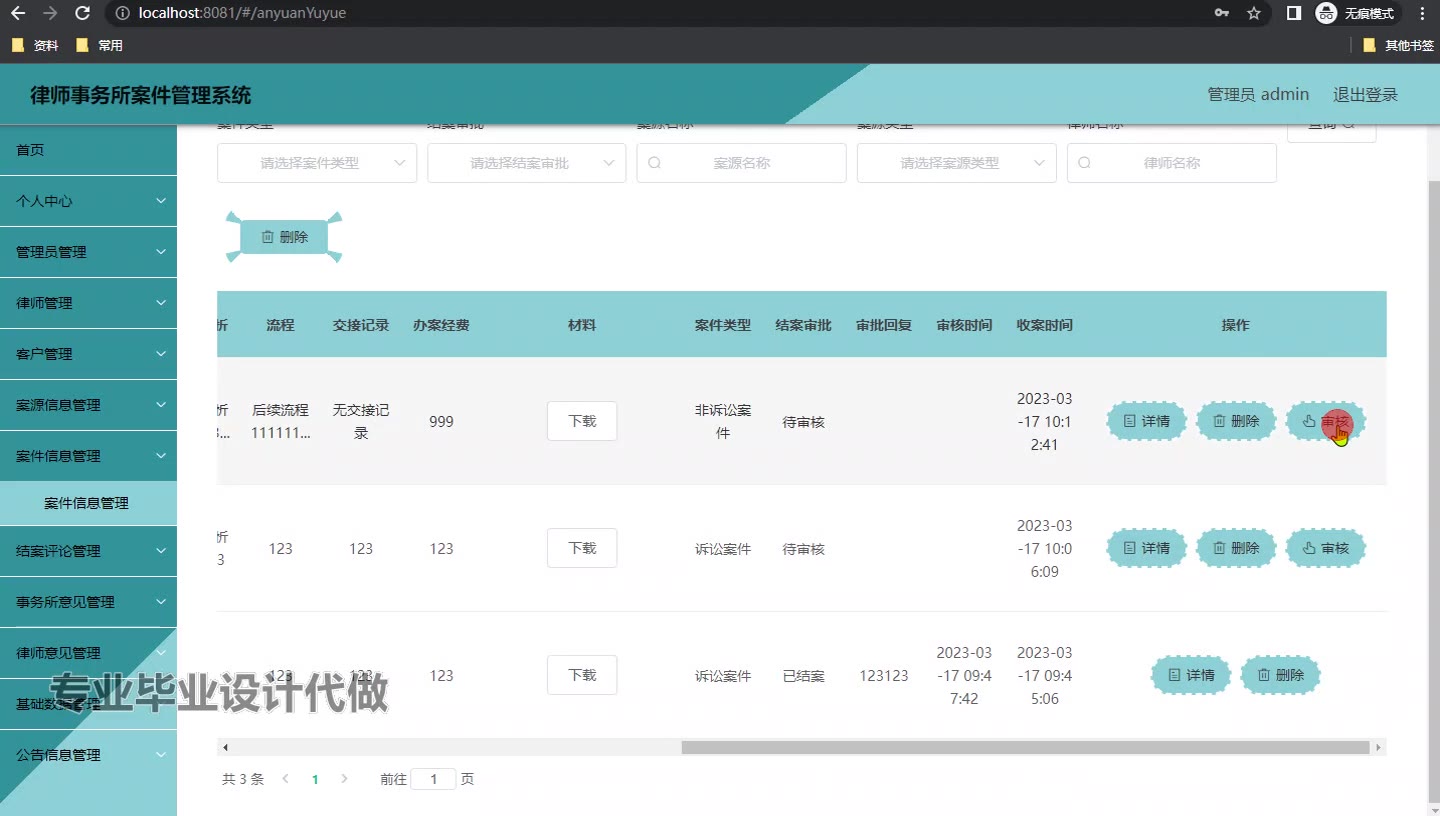Bookmark this page with the star icon

(1254, 14)
